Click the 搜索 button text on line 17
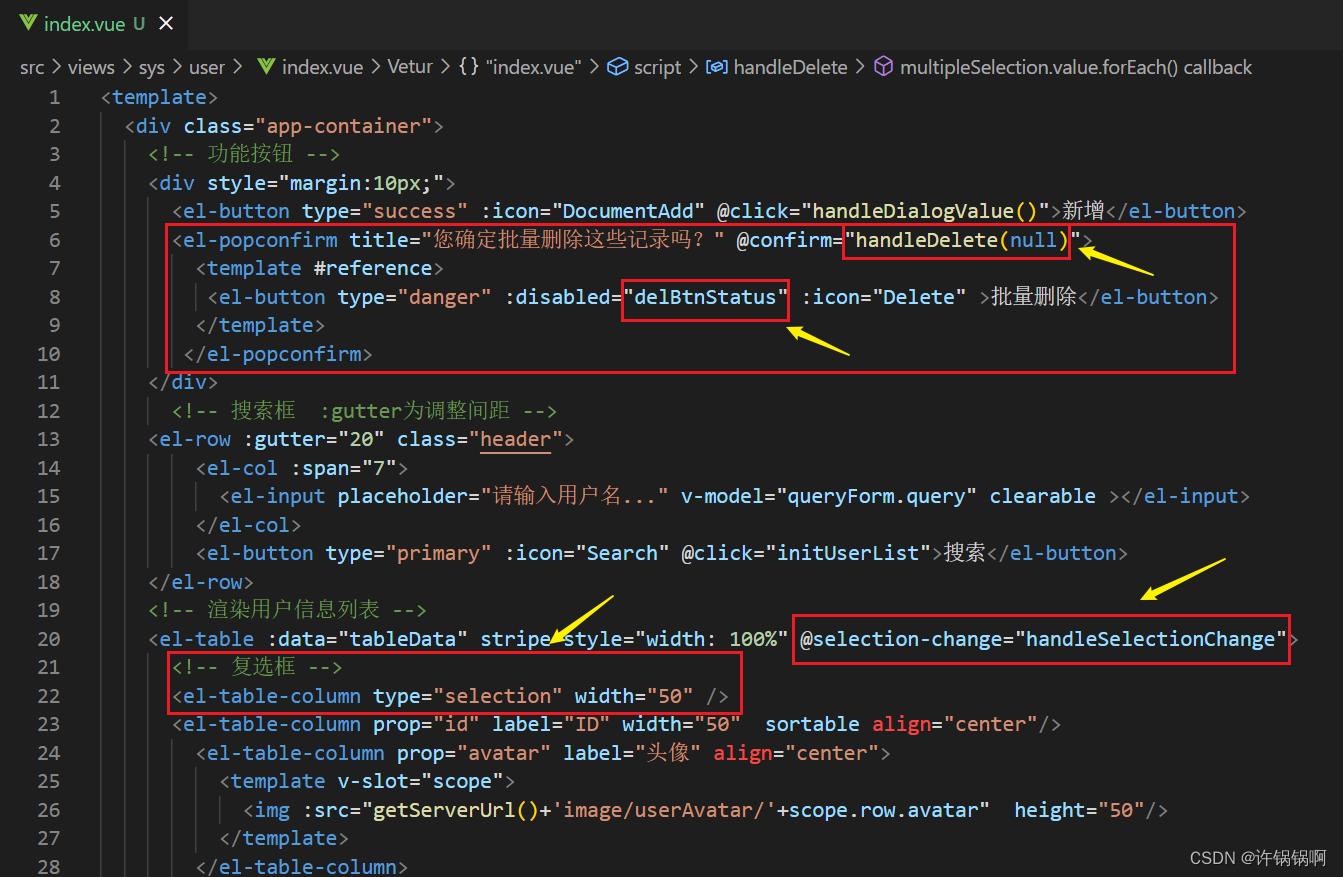This screenshot has height=877, width=1343. [x=965, y=553]
